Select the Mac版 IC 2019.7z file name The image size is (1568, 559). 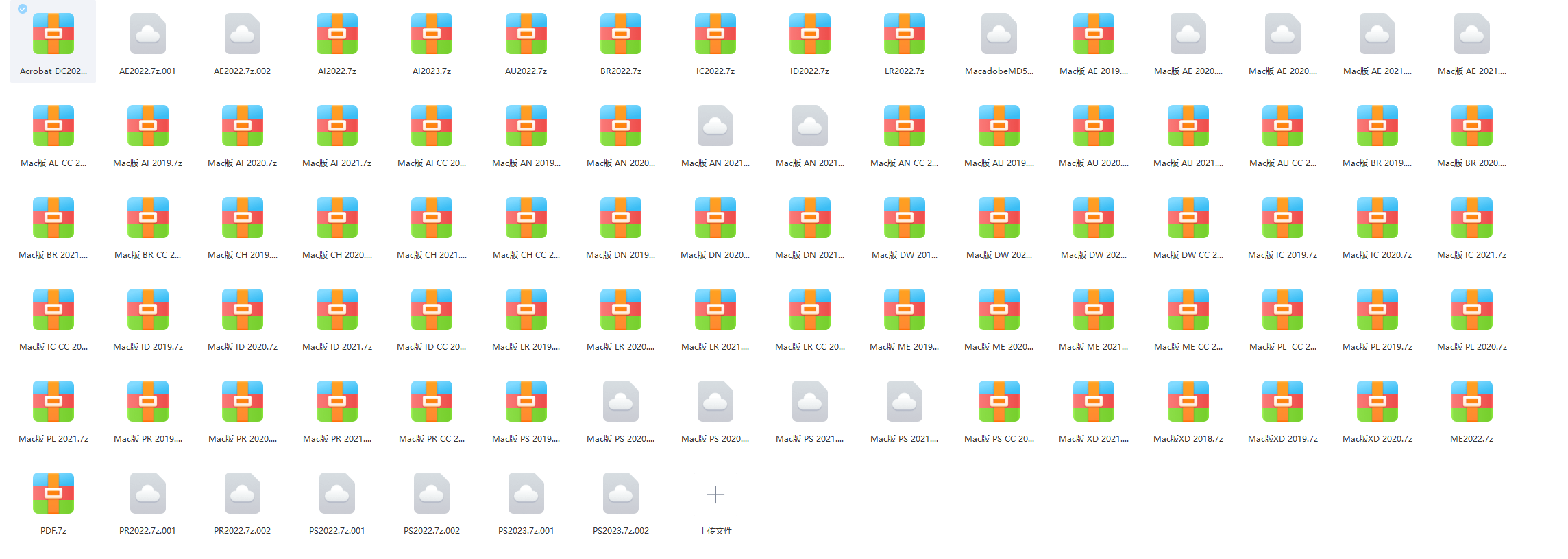point(1283,255)
